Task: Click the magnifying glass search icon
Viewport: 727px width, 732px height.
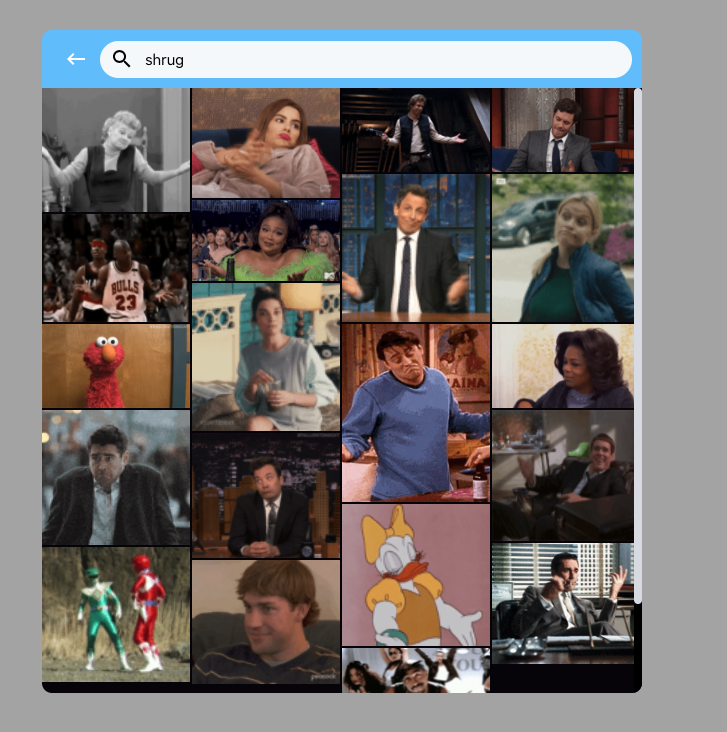Action: tap(121, 59)
